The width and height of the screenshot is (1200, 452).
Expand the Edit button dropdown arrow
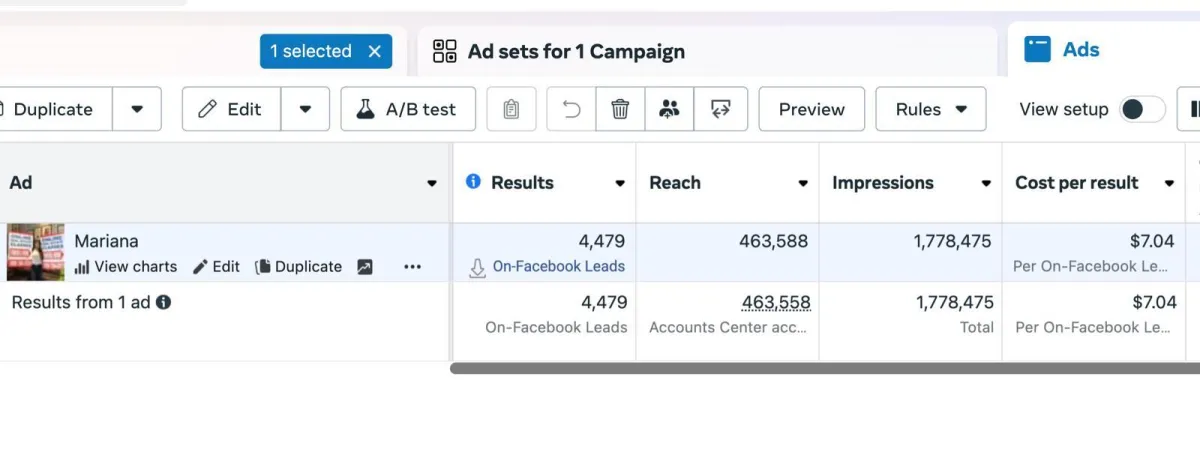click(x=306, y=109)
